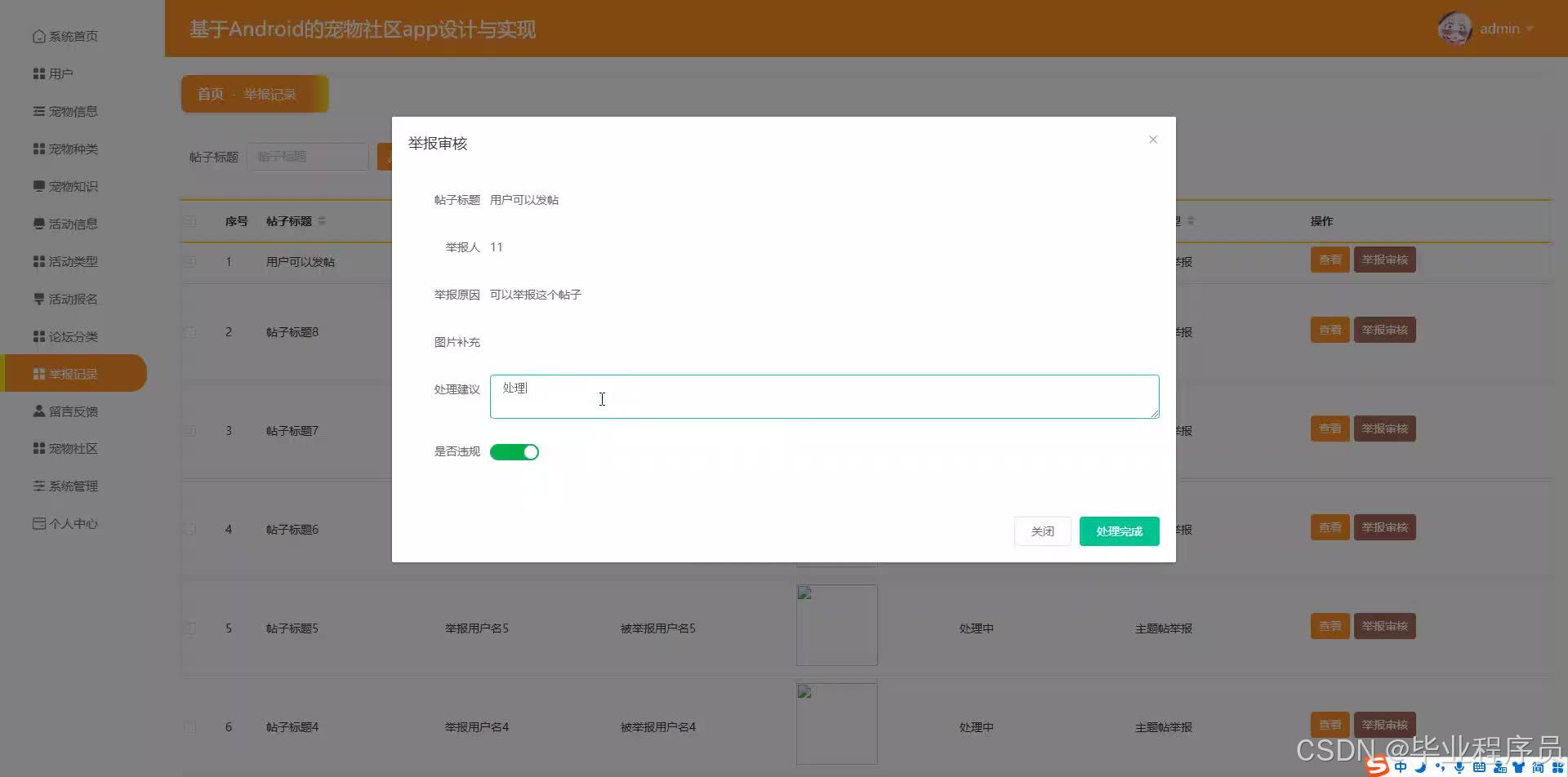Disable the 是否违规 toggle
This screenshot has height=777, width=1568.
point(514,451)
